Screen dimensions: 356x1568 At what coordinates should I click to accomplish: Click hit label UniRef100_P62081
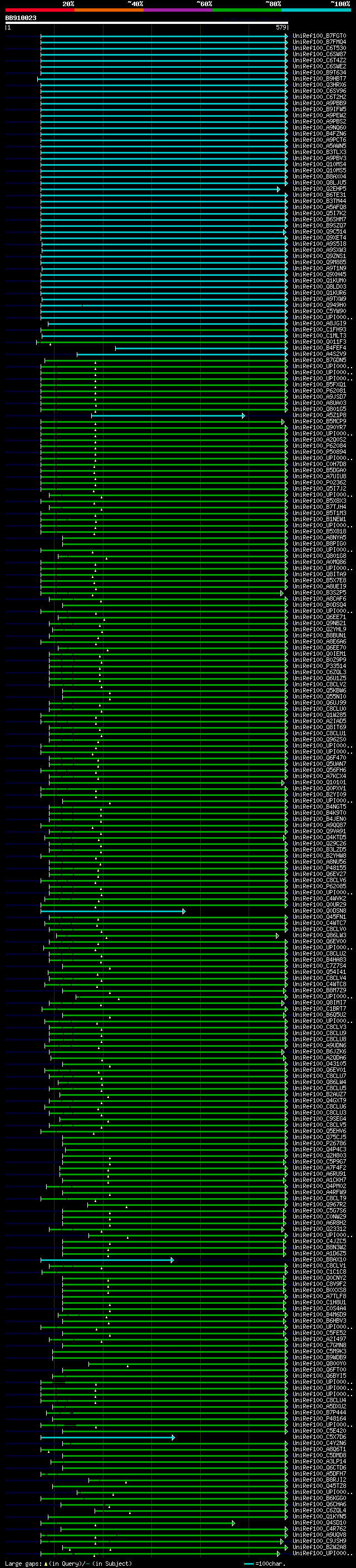point(319,391)
